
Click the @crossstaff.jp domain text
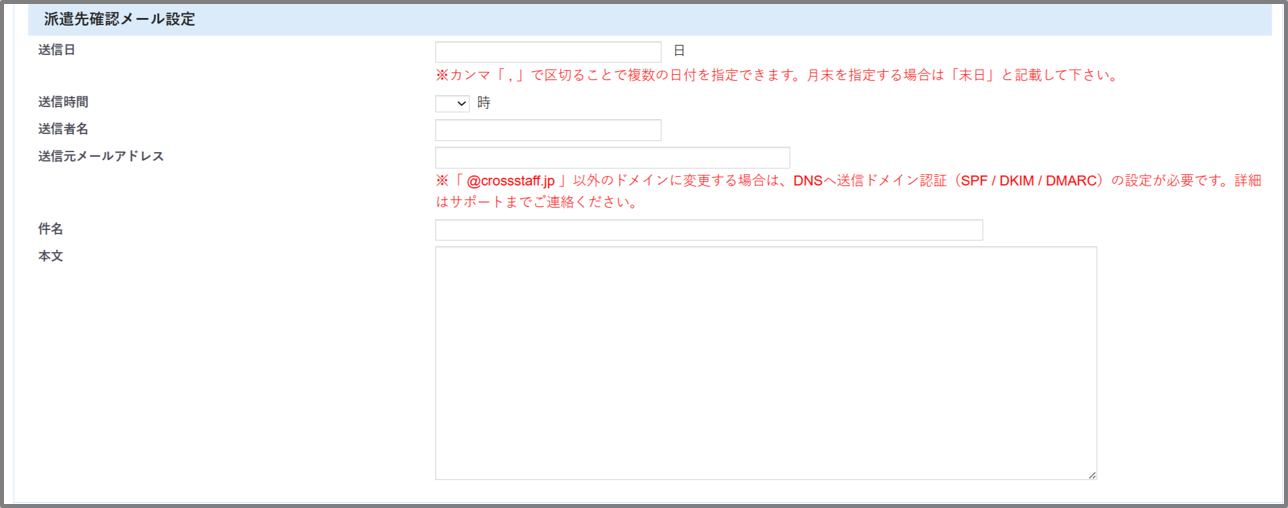[511, 181]
